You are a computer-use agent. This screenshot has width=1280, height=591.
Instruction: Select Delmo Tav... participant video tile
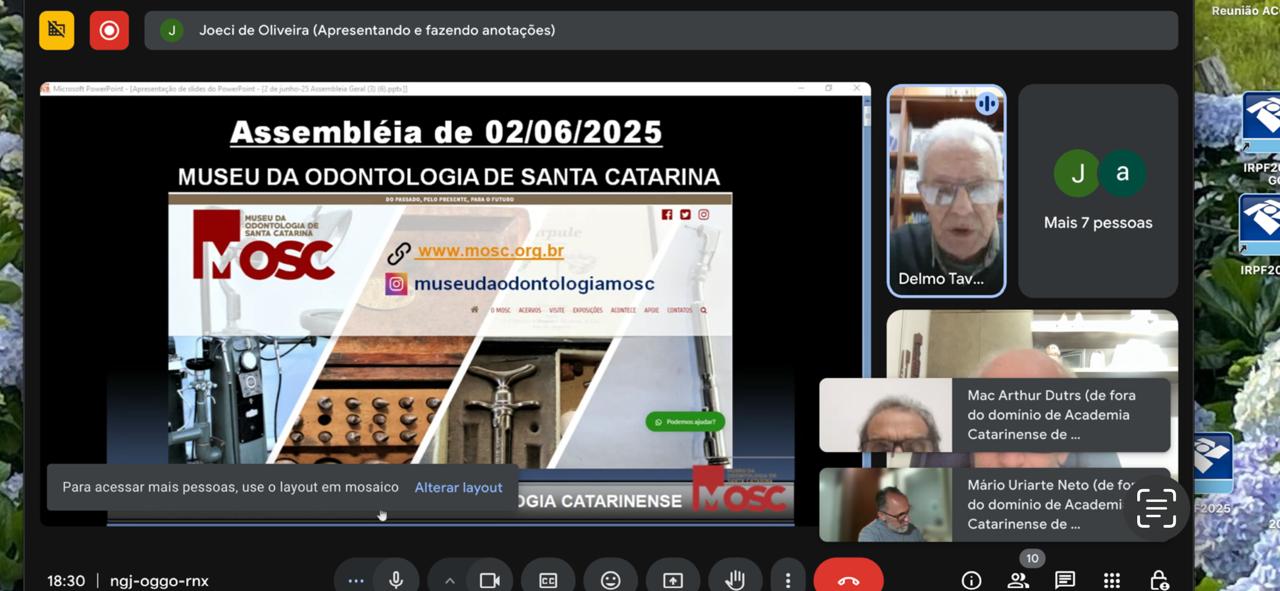tap(946, 191)
